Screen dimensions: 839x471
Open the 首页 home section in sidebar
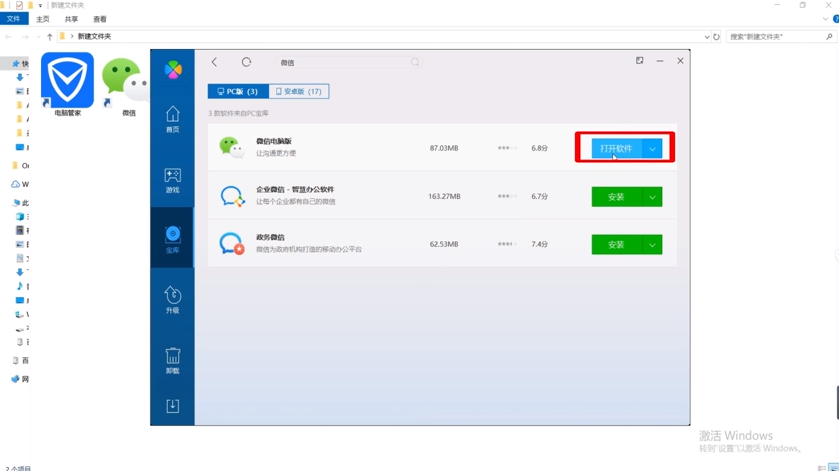tap(172, 119)
